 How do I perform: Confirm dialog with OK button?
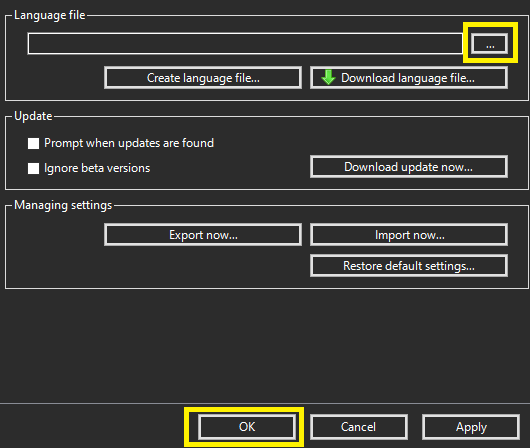tap(247, 427)
